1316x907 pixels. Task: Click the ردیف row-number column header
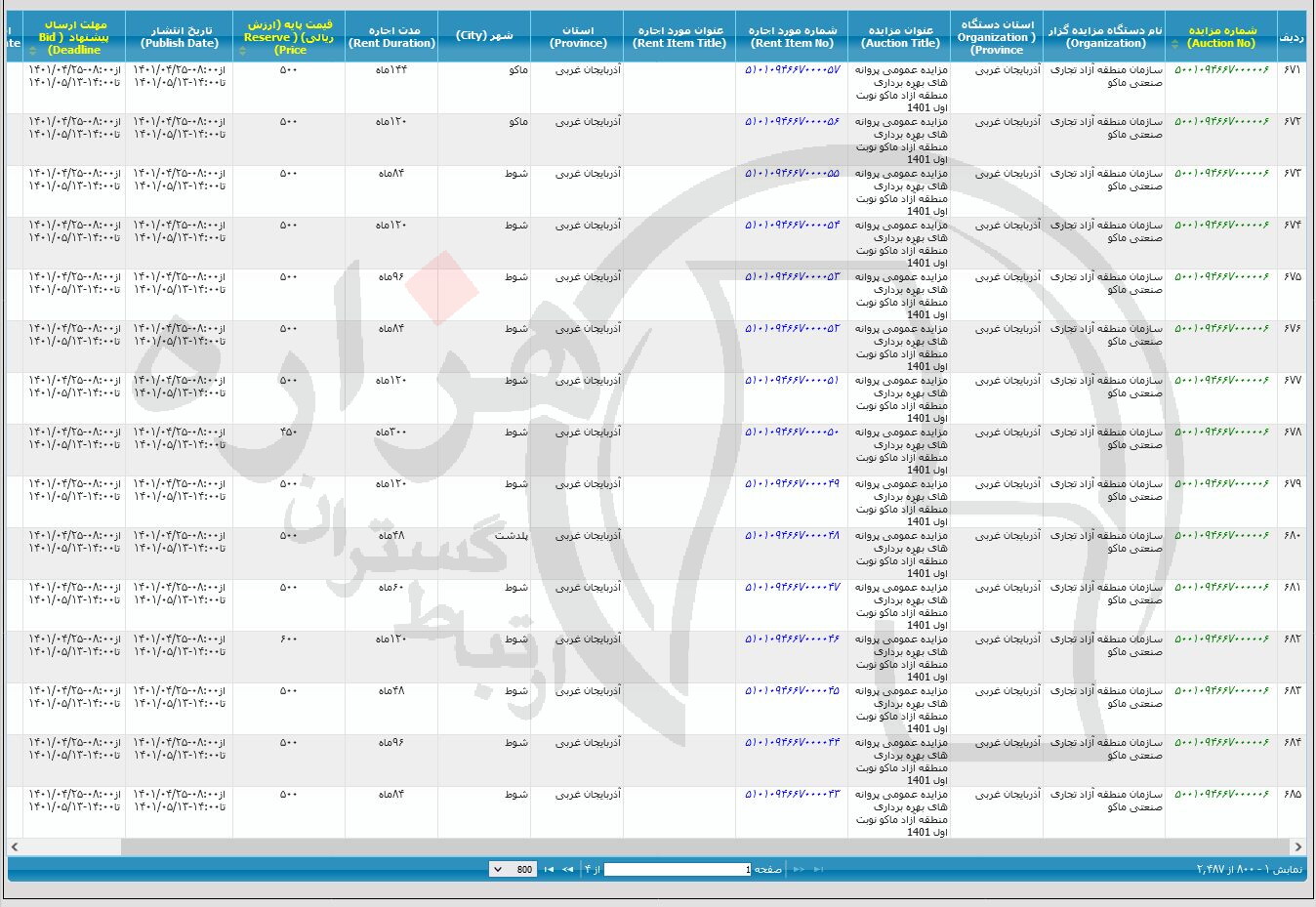pyautogui.click(x=1292, y=37)
